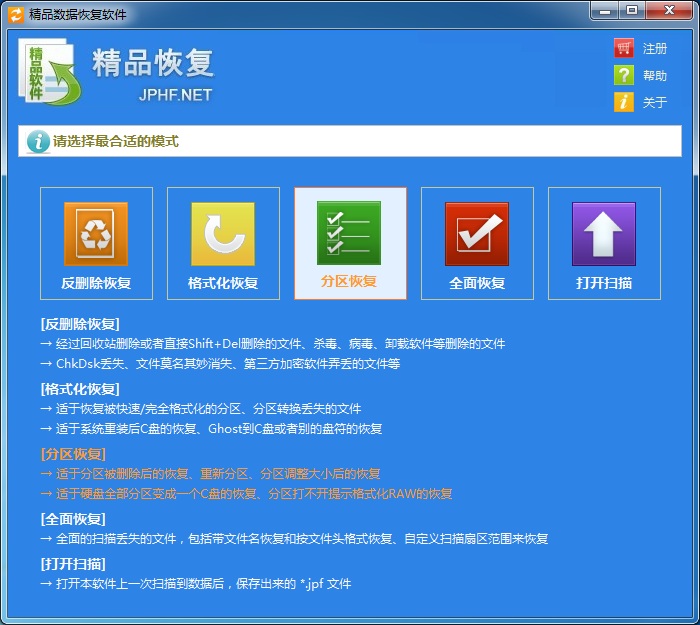
Task: Select the 全面恢复 mode label
Action: 477,283
